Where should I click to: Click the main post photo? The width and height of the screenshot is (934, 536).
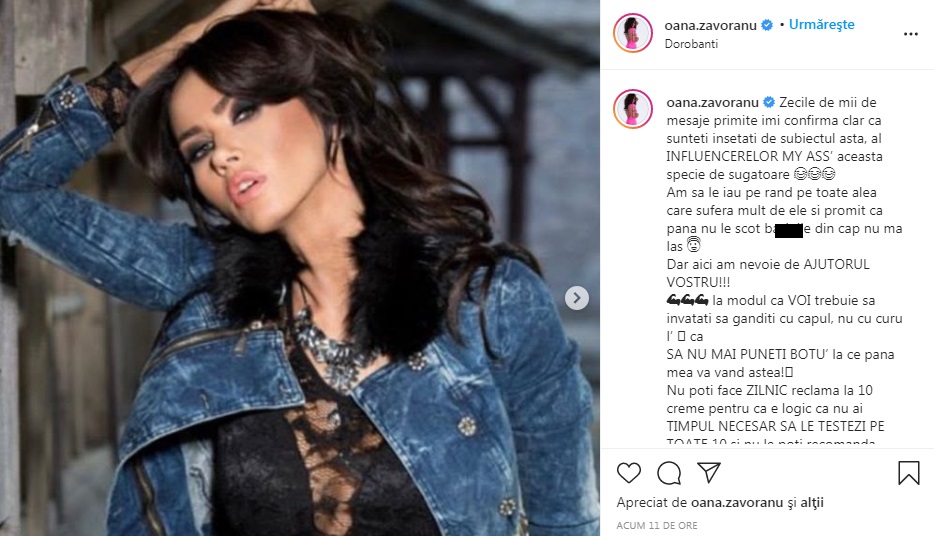[300, 268]
